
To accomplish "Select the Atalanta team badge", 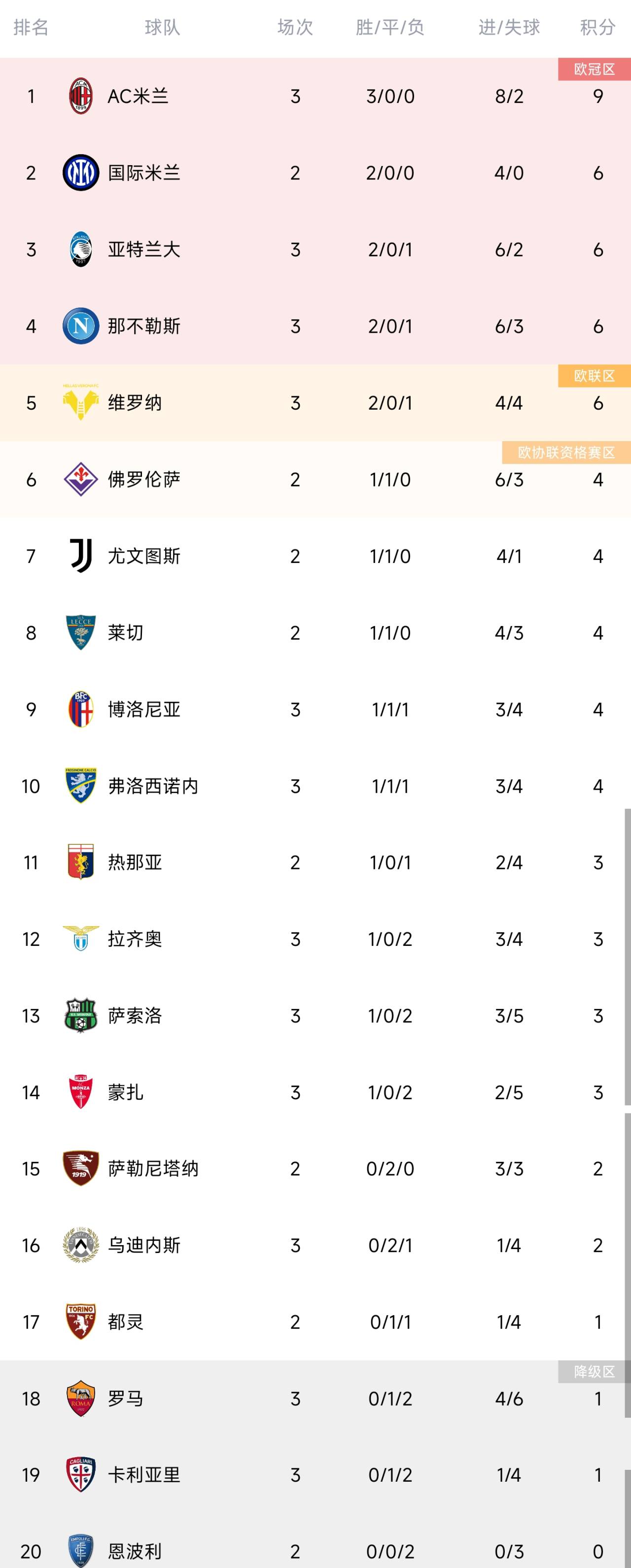I will pos(80,249).
